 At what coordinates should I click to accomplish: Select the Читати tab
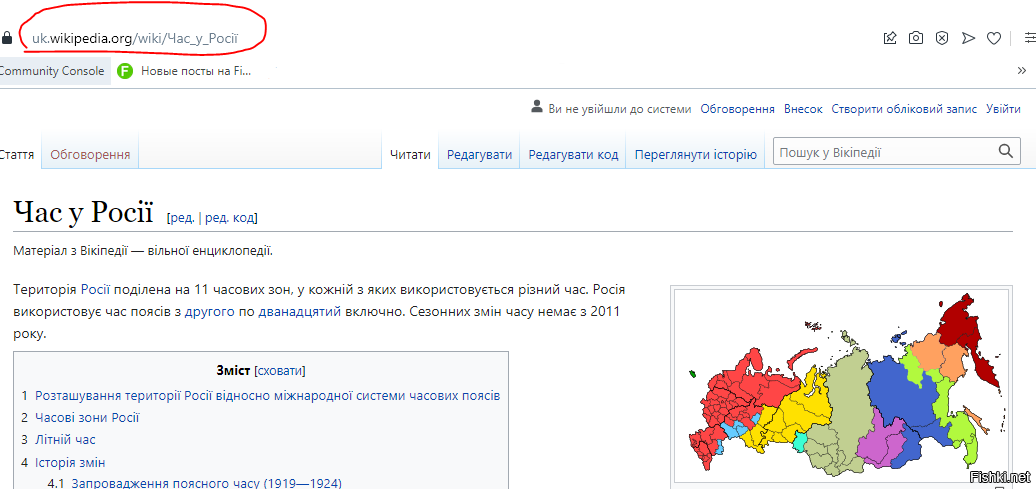click(410, 155)
